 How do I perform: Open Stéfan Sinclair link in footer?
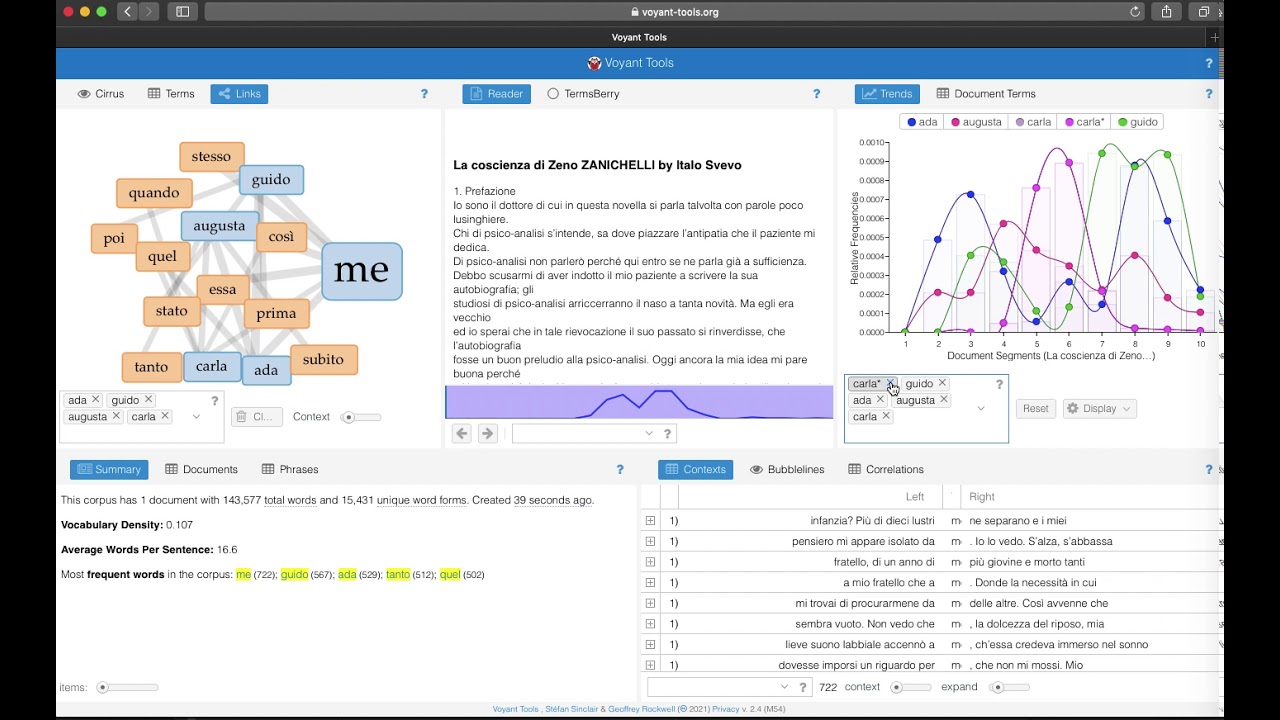coord(573,709)
